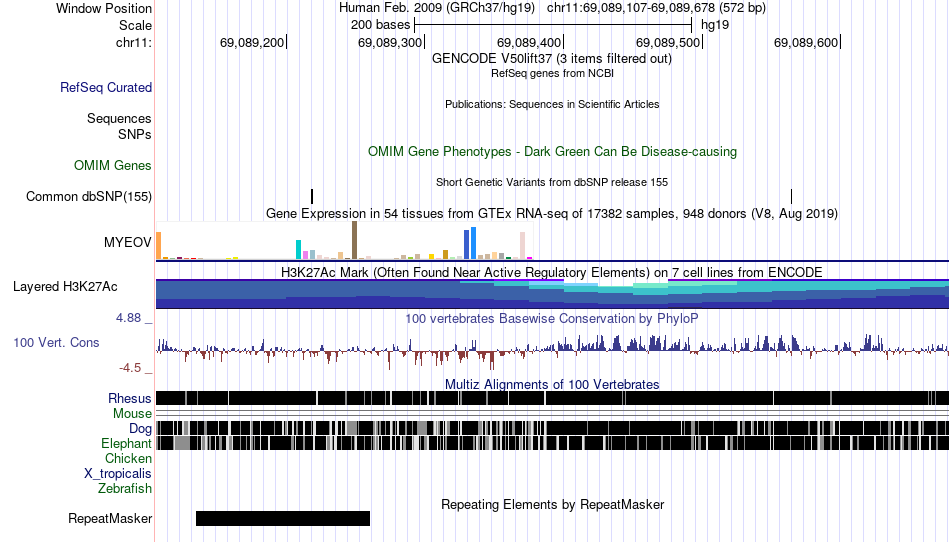
Task: Open the RepeatMasker track label
Action: [110, 518]
